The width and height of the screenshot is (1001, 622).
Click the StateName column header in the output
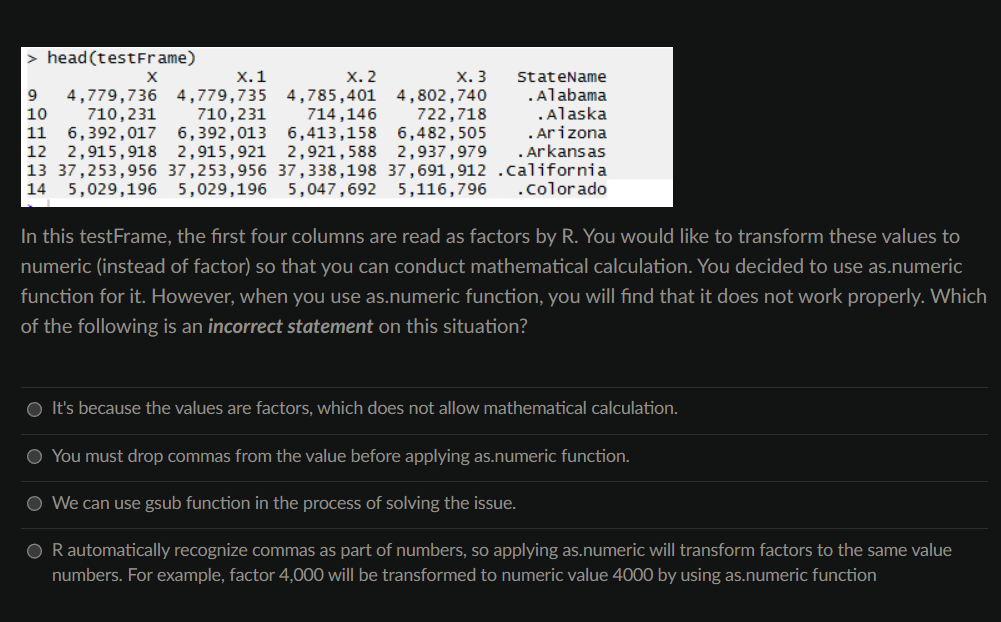(563, 77)
